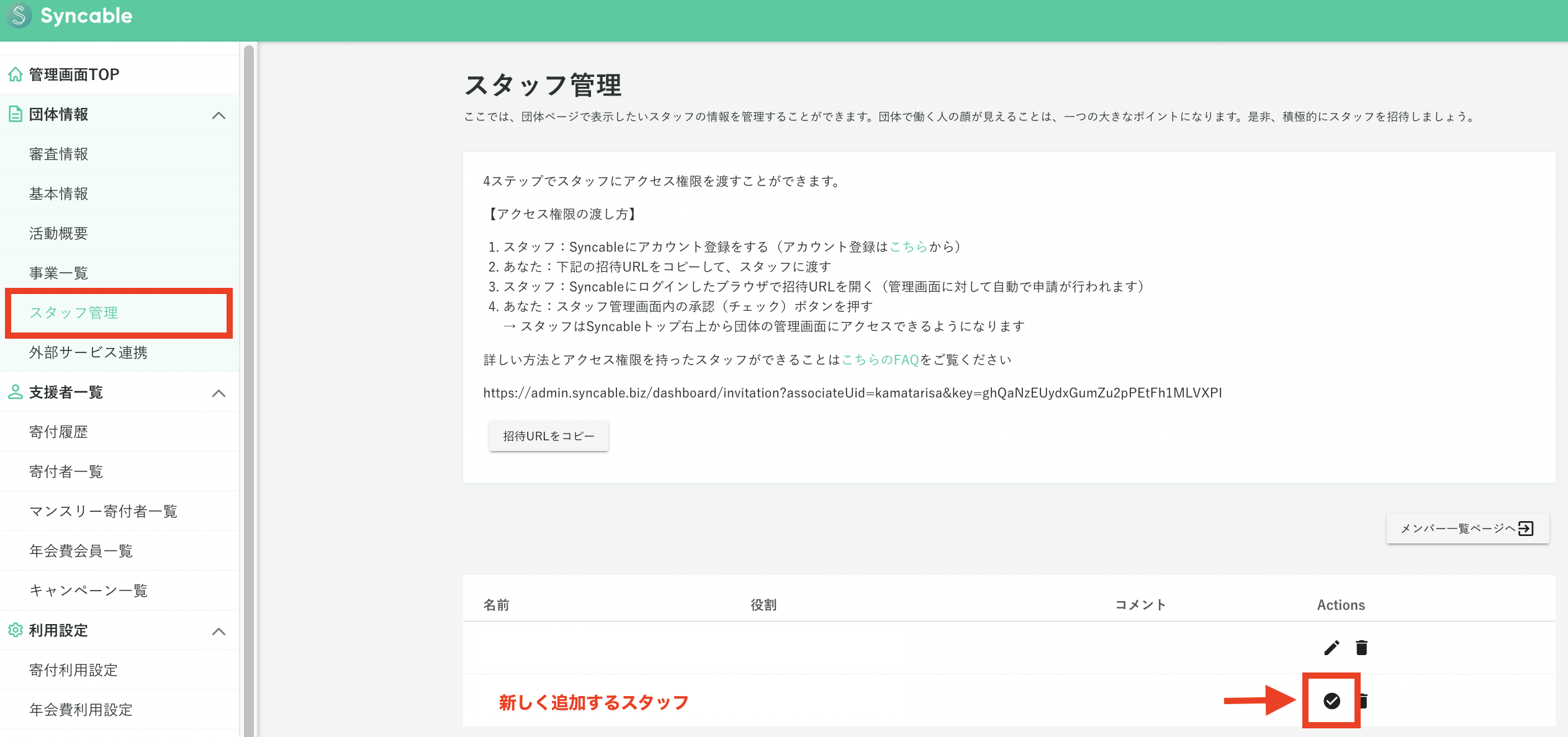
Task: Open 事業一覧 menu item
Action: (x=119, y=272)
